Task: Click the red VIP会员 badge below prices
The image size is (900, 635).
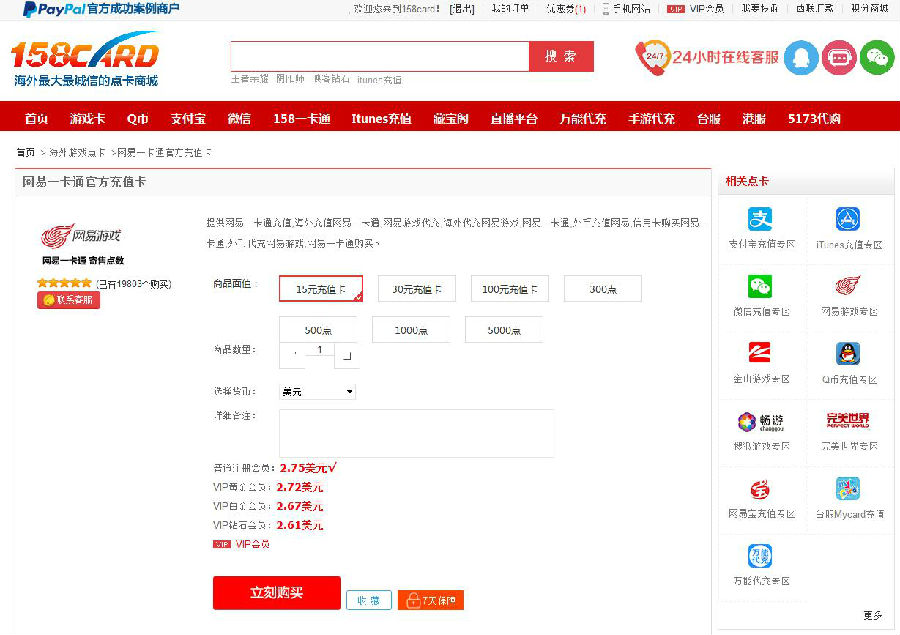Action: [222, 544]
